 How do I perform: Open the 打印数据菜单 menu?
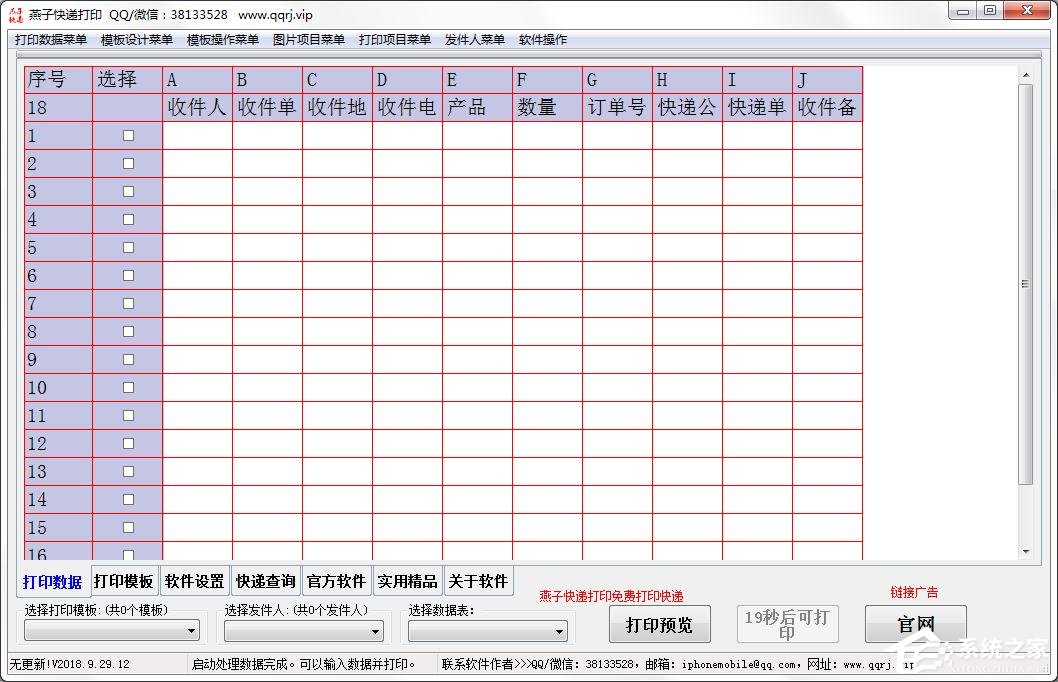51,40
